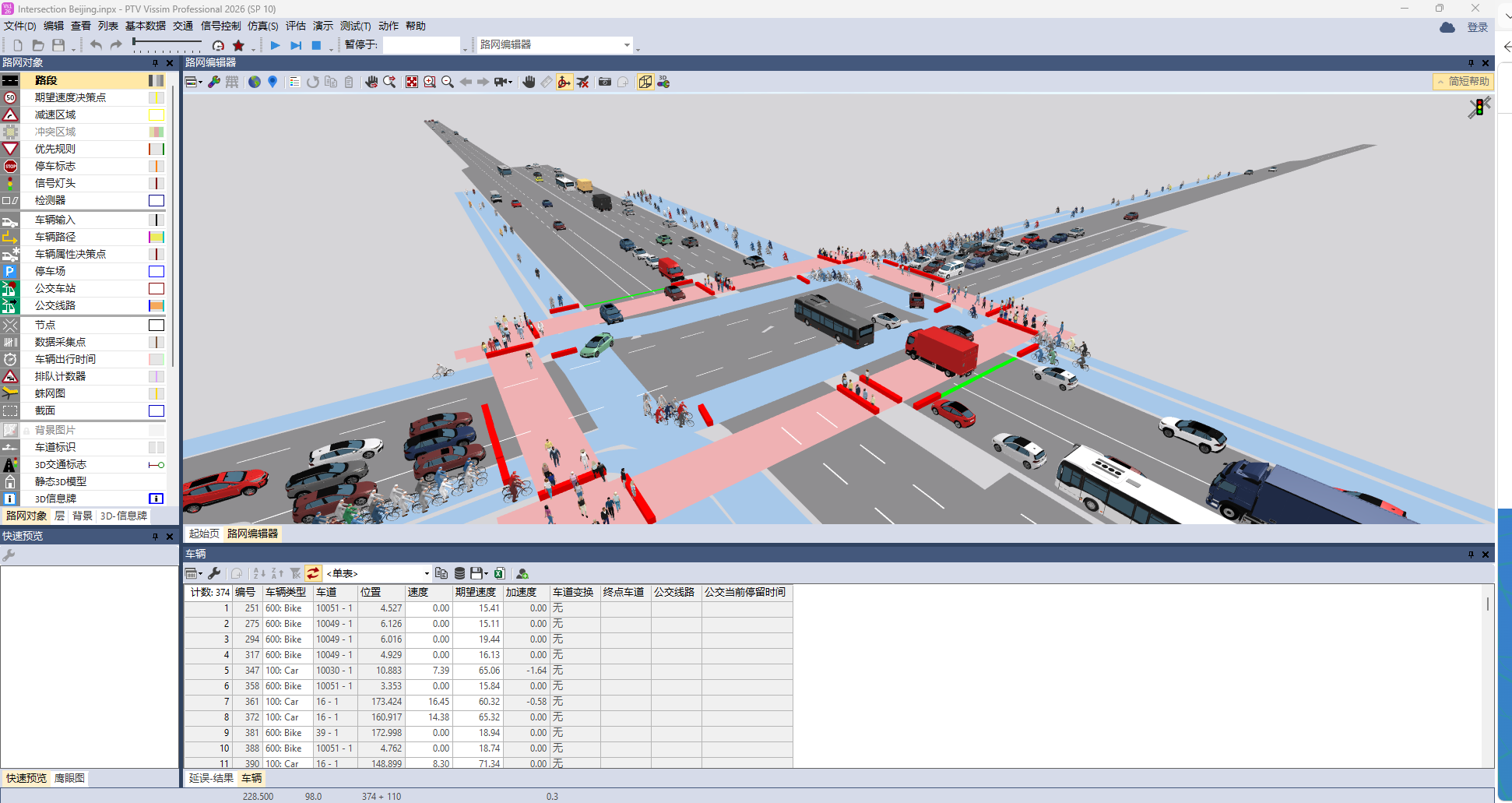Image resolution: width=1512 pixels, height=803 pixels.
Task: Click the zoom out magnifier icon
Action: [448, 82]
